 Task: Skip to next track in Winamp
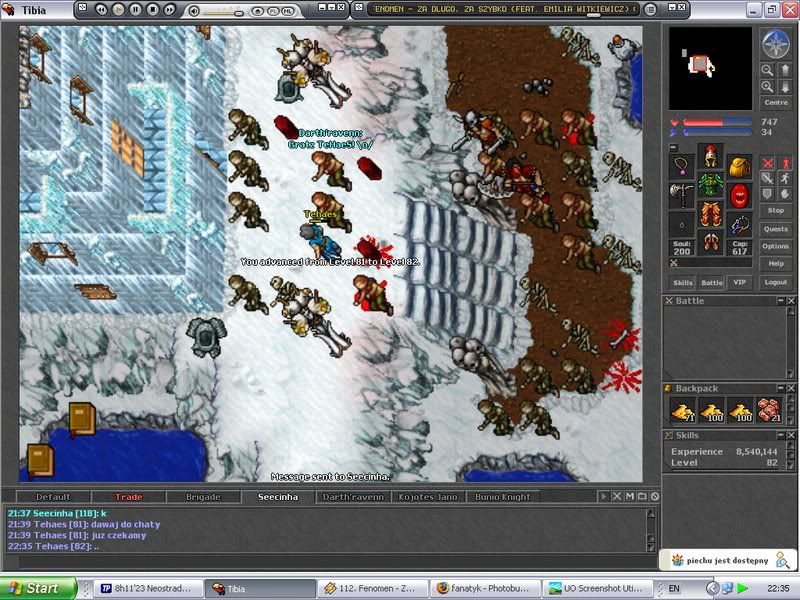(x=169, y=9)
